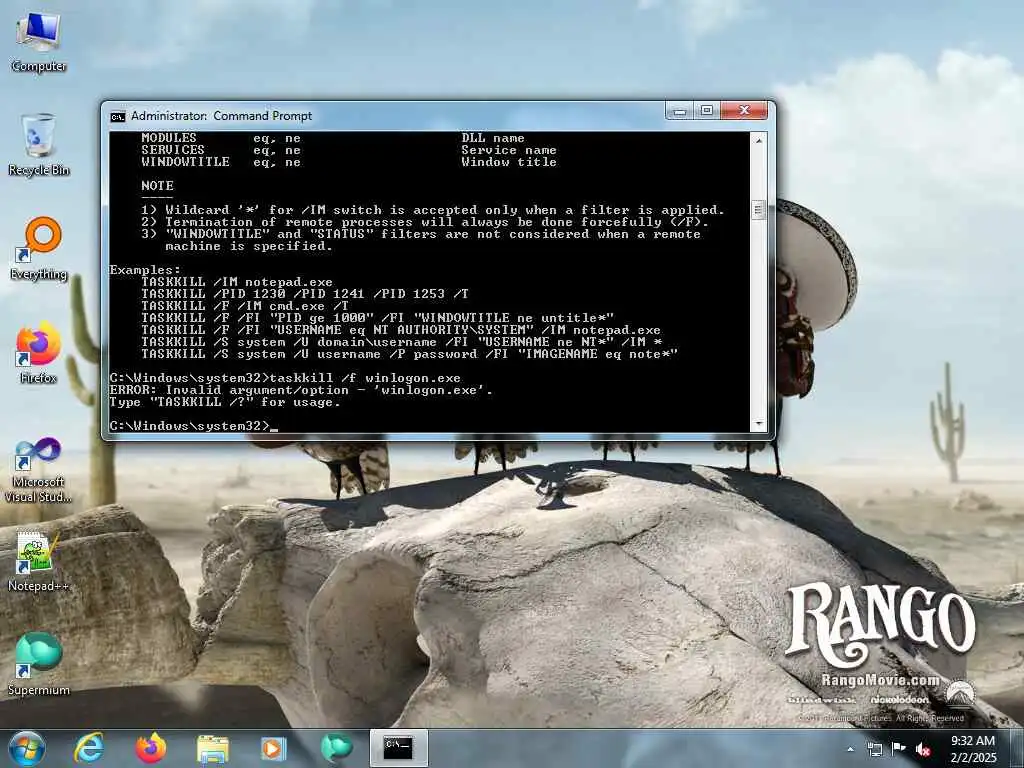This screenshot has width=1024, height=768.
Task: Select the Supermium desktop shortcut
Action: (39, 665)
